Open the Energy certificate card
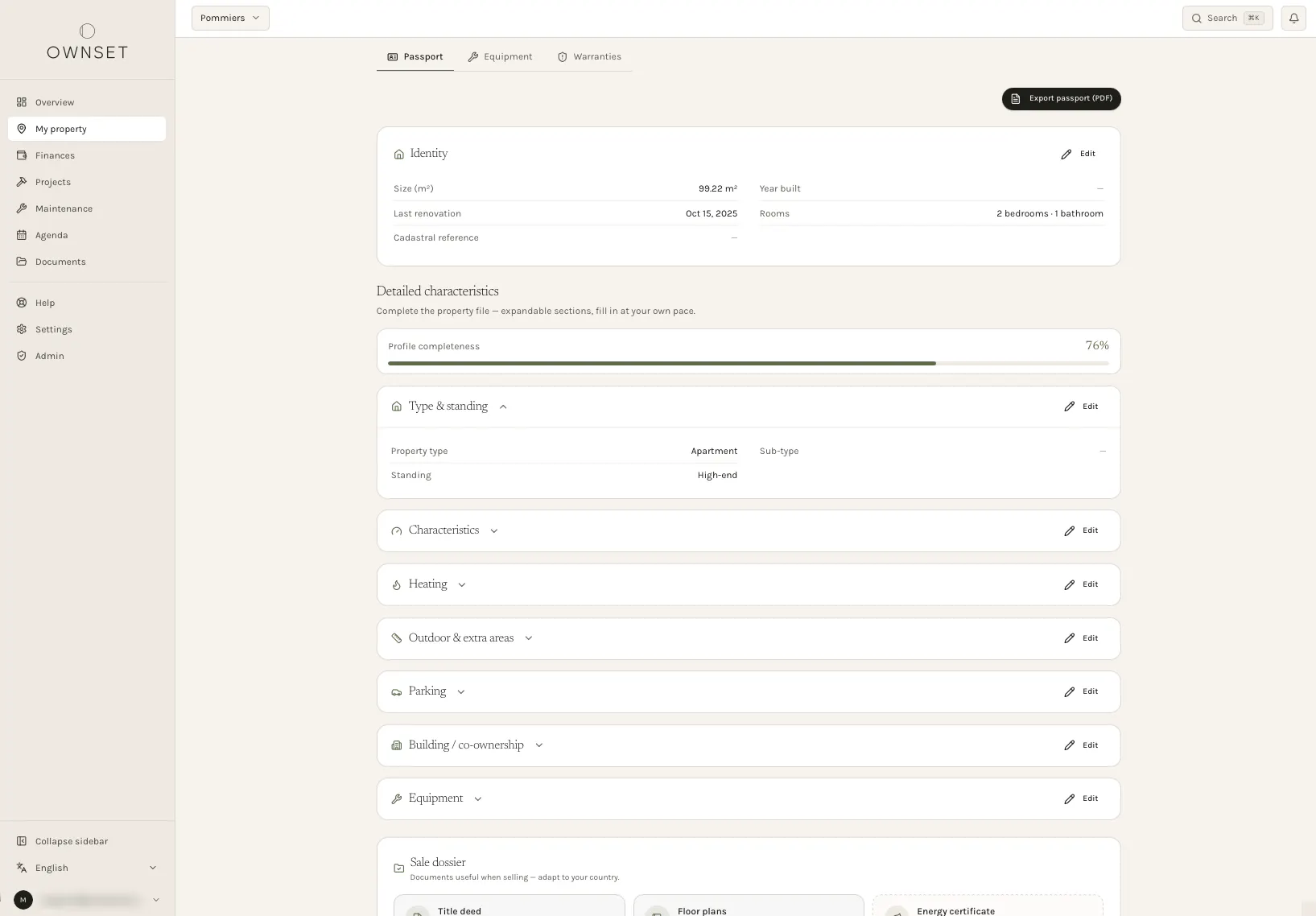Screen dimensions: 1316x916 click(988, 906)
